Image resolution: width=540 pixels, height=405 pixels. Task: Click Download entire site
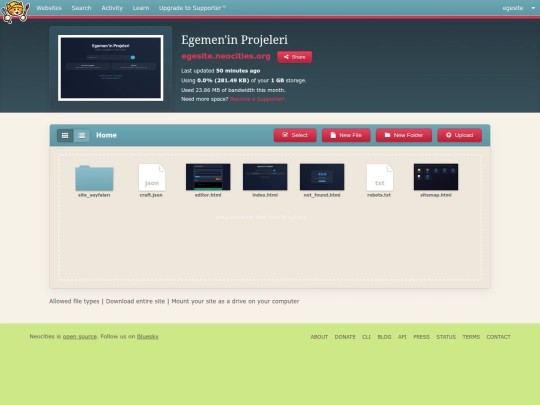coord(135,301)
